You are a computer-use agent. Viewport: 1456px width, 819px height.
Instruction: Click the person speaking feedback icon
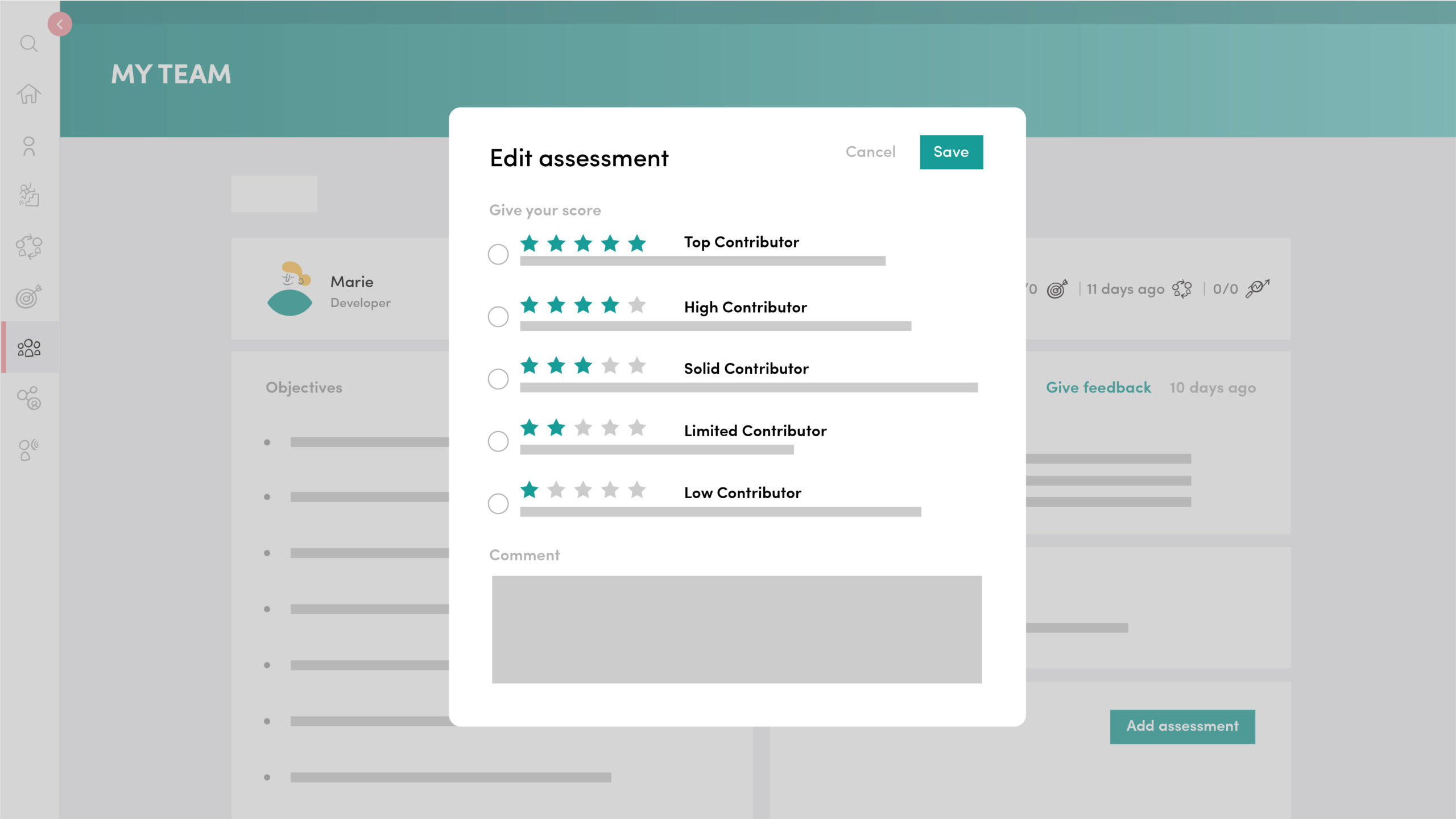coord(28,450)
